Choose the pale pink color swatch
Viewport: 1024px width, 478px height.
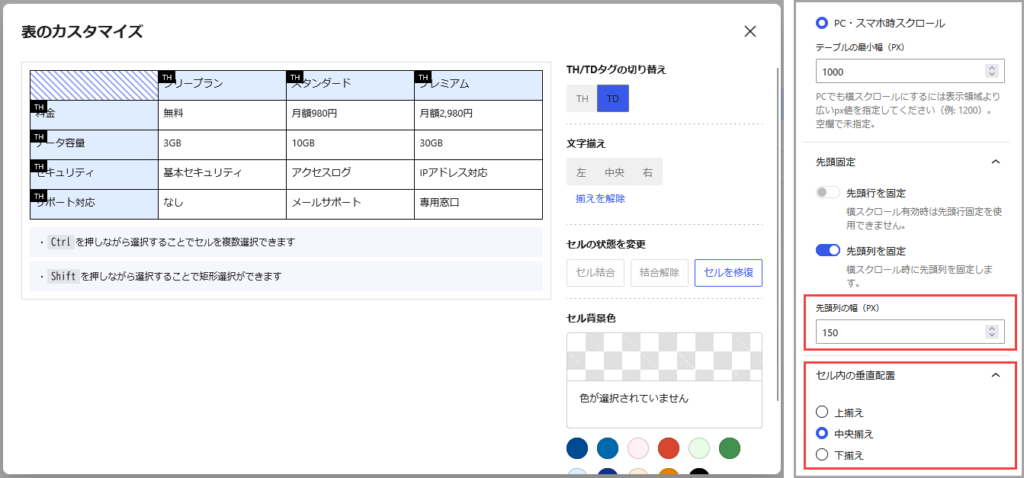coord(638,449)
